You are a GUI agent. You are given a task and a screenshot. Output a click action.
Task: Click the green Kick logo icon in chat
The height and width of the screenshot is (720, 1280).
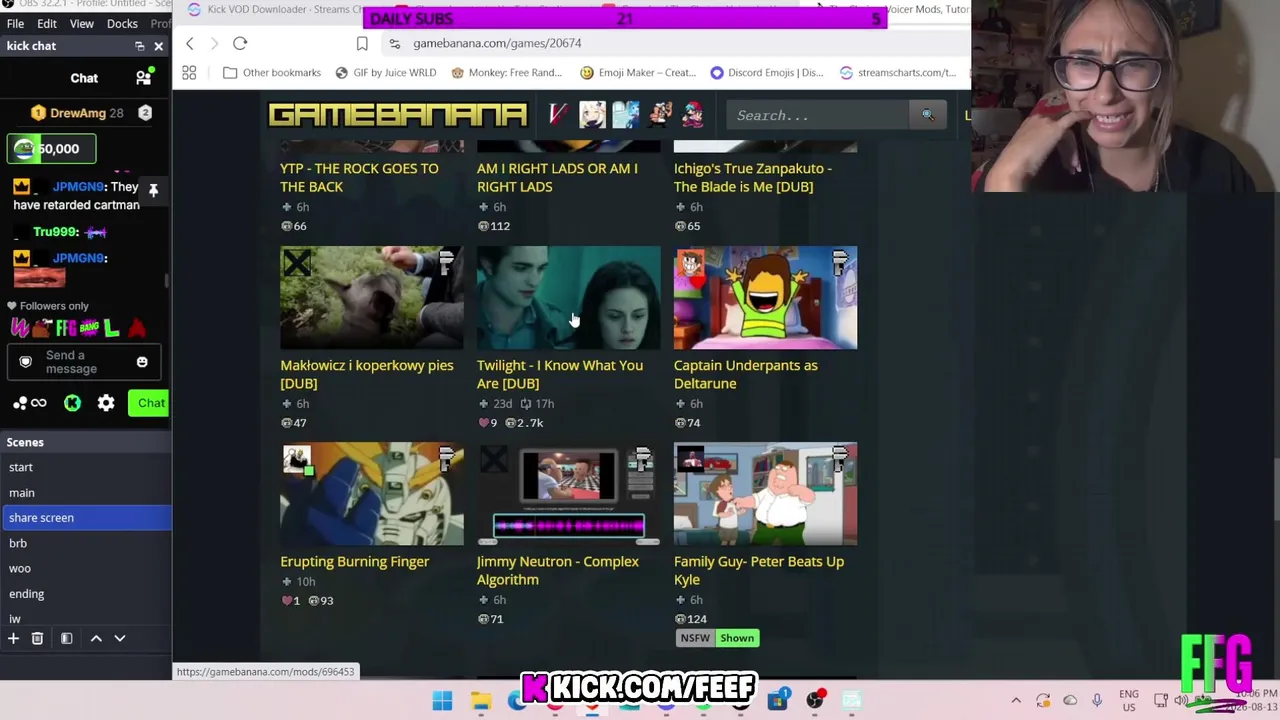tap(72, 403)
